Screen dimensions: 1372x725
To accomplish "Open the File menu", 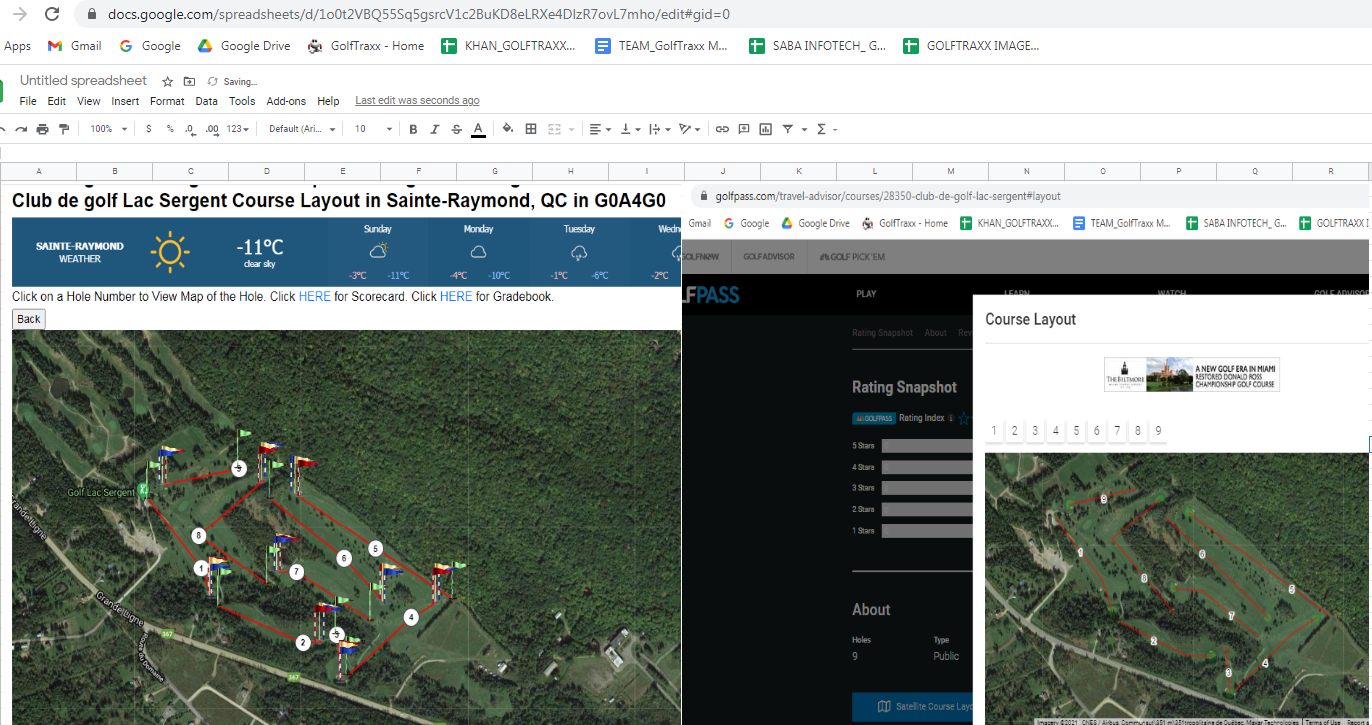I will click(28, 101).
